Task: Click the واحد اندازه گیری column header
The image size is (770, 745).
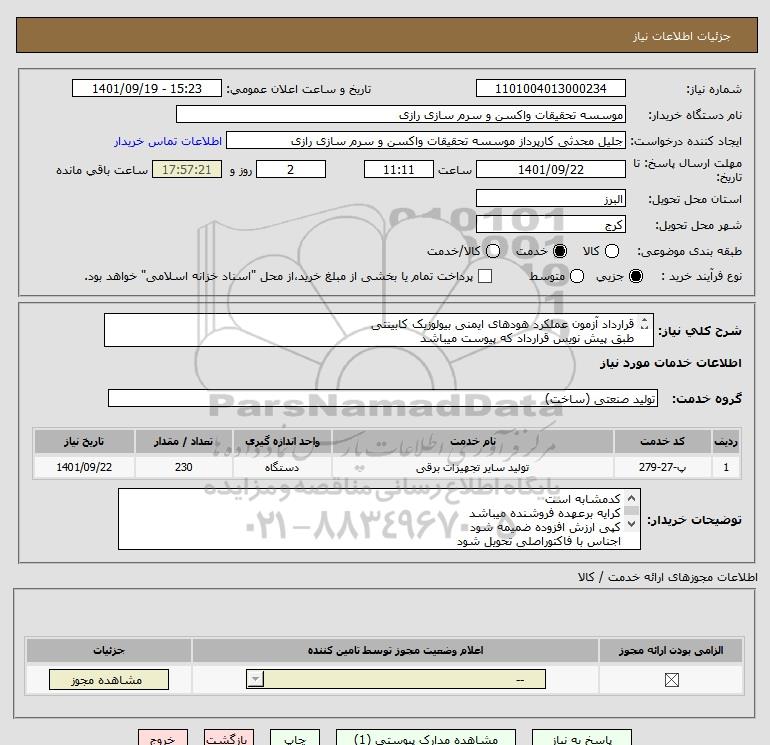Action: click(282, 441)
